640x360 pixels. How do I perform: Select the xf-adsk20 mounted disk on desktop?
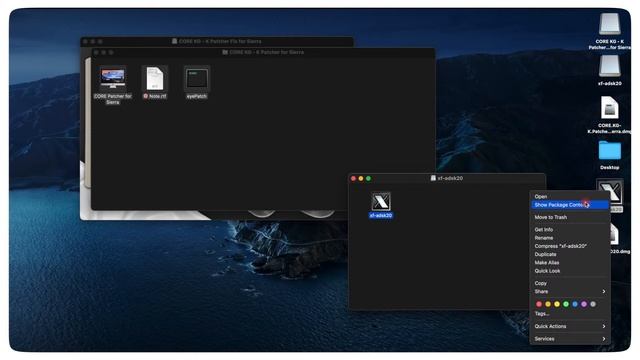(609, 66)
